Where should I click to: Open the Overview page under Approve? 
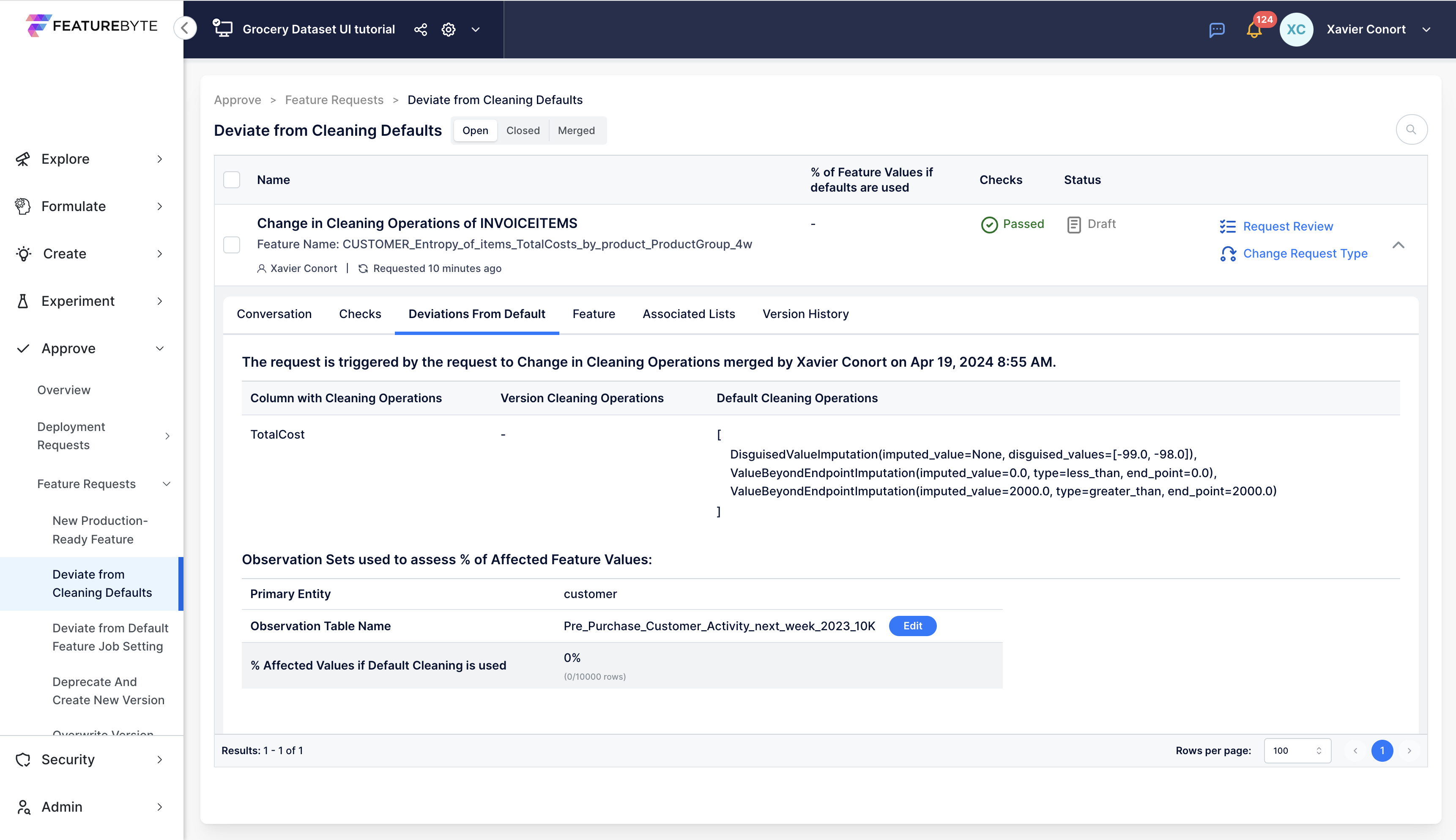click(64, 390)
